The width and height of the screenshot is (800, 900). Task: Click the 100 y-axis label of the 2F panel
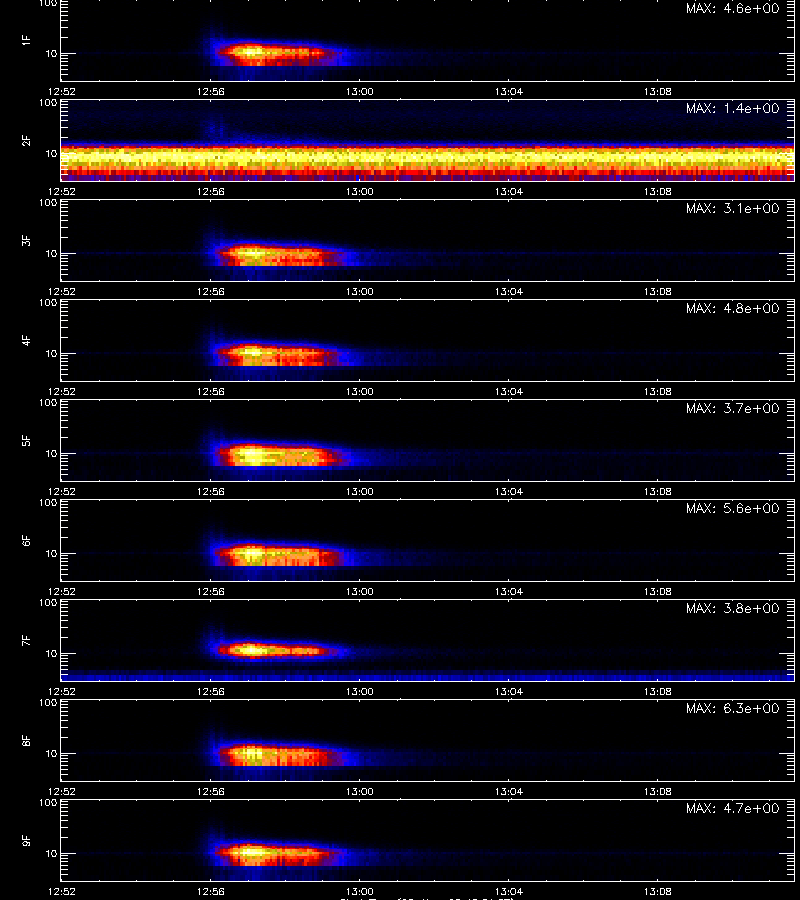[x=48, y=103]
